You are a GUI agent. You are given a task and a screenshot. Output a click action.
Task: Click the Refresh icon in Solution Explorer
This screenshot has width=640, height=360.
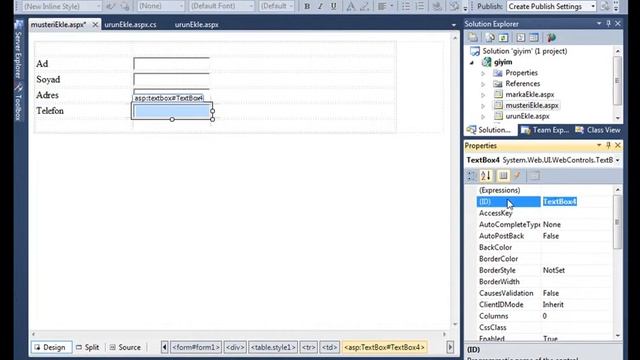click(503, 38)
